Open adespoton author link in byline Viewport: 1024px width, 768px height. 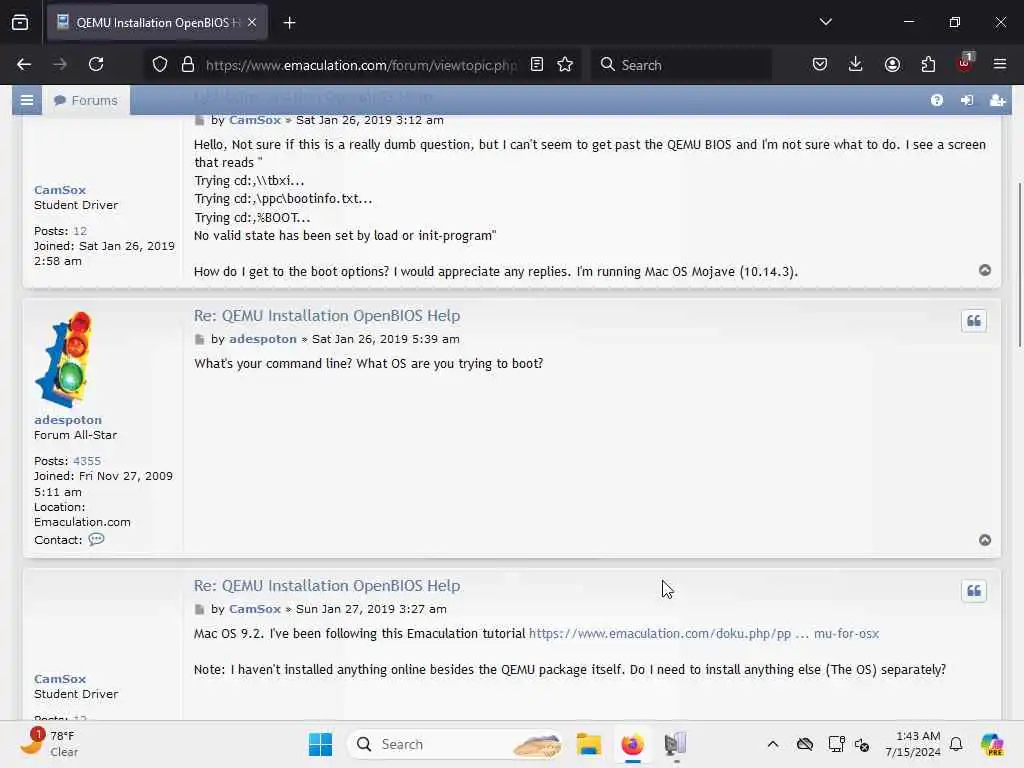pyautogui.click(x=263, y=339)
